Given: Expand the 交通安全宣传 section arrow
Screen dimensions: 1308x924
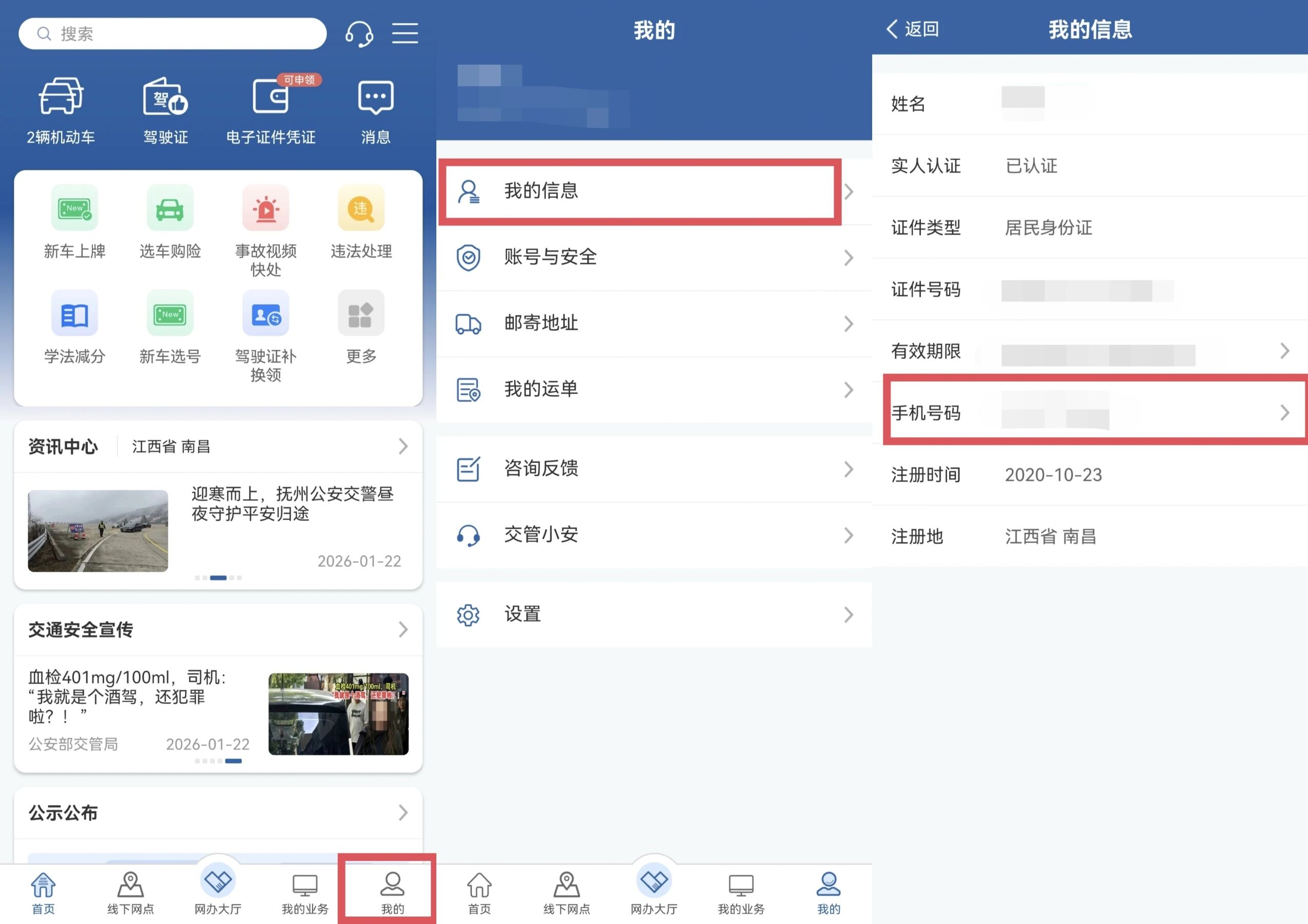Looking at the screenshot, I should tap(403, 629).
